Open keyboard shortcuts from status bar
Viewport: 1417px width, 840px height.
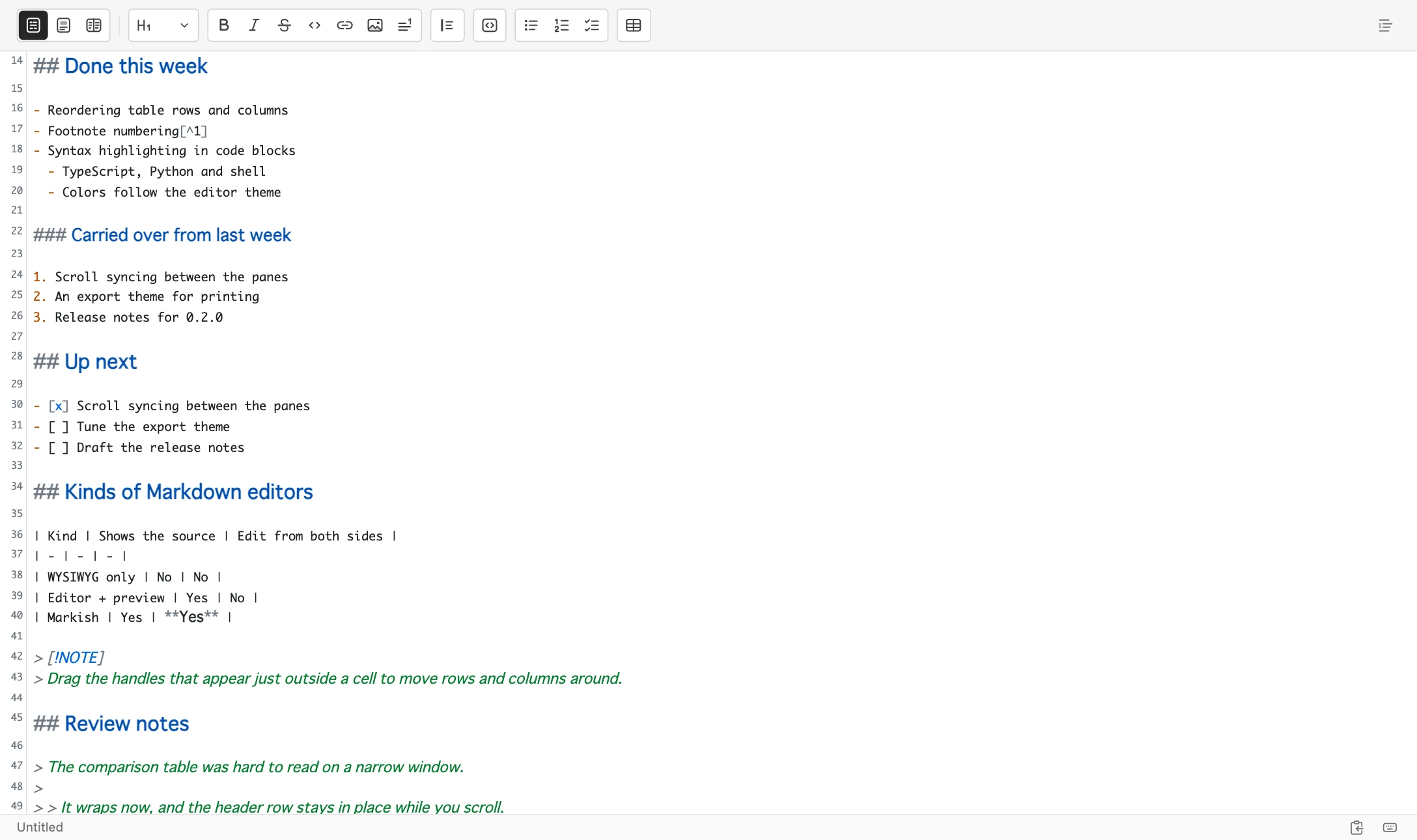[x=1390, y=828]
